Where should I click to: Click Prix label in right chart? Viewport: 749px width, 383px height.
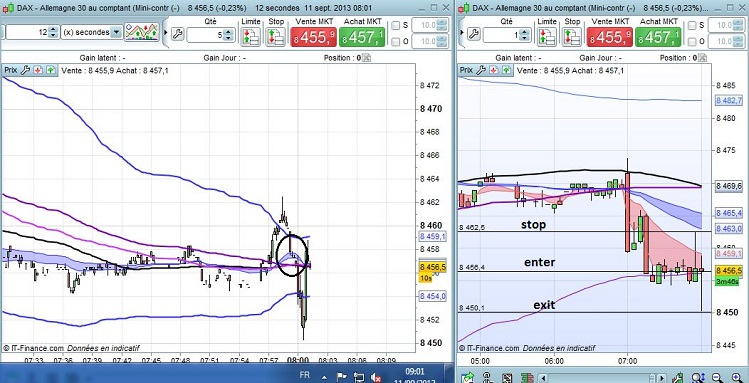pyautogui.click(x=466, y=70)
